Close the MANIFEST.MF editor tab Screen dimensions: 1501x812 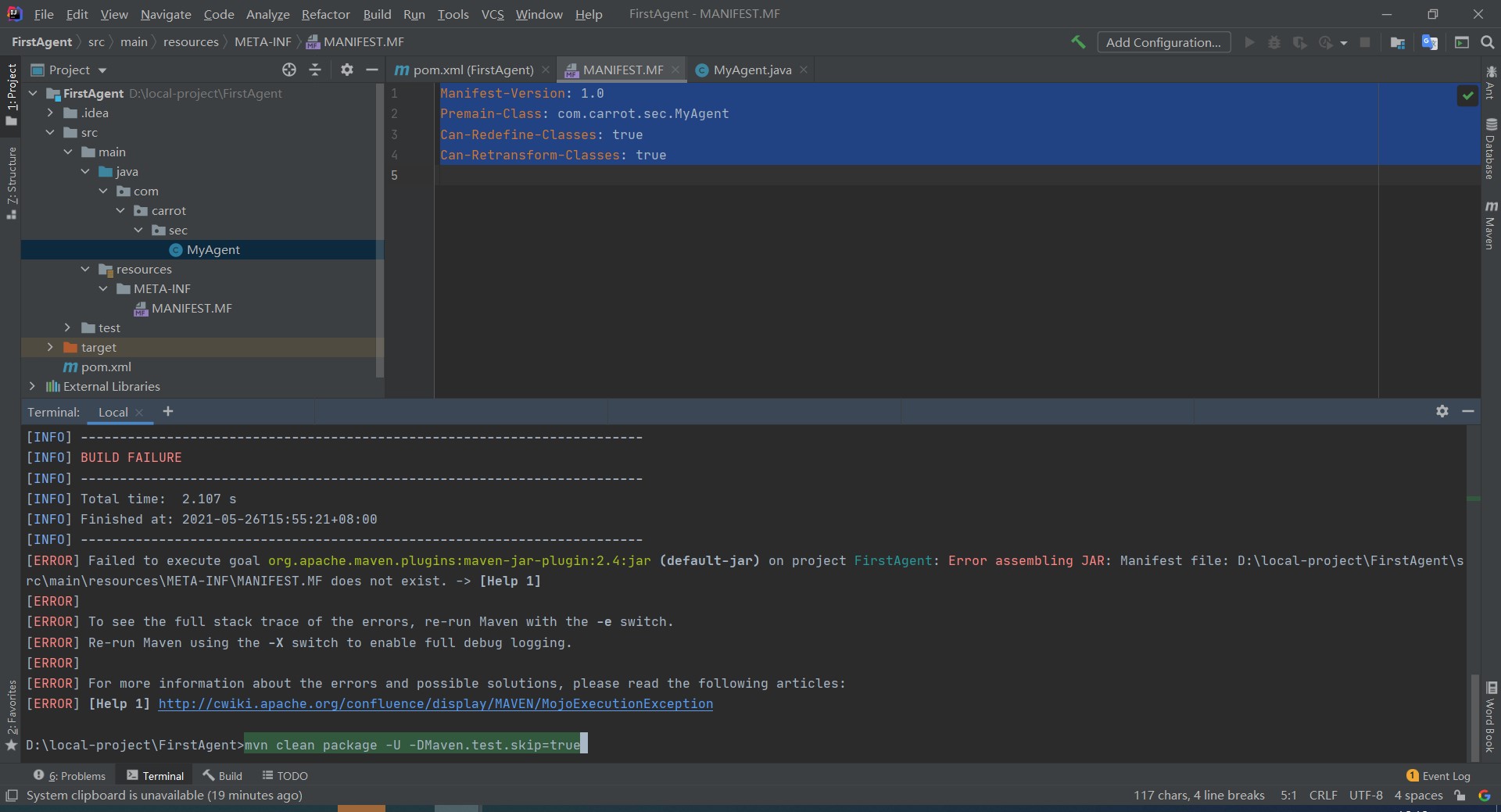[x=675, y=70]
